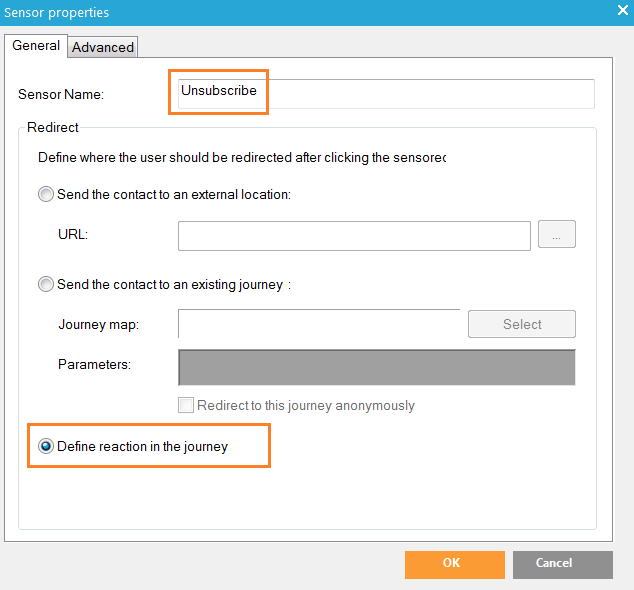Close the Sensor properties dialog
Image resolution: width=634 pixels, height=590 pixels.
(x=622, y=12)
